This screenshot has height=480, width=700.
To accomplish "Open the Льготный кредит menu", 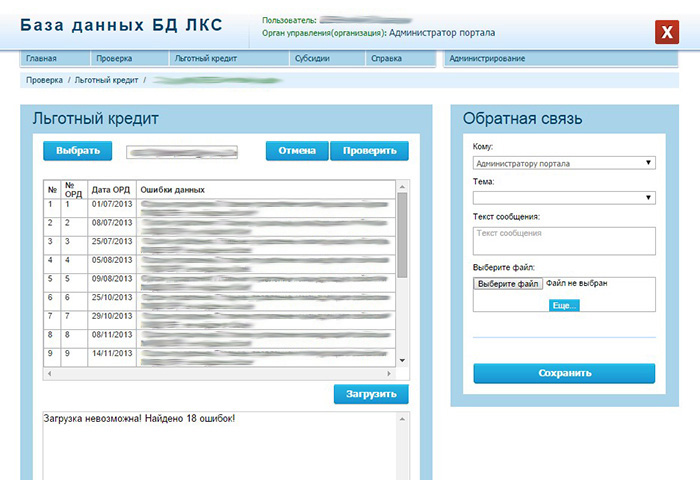I will click(204, 59).
